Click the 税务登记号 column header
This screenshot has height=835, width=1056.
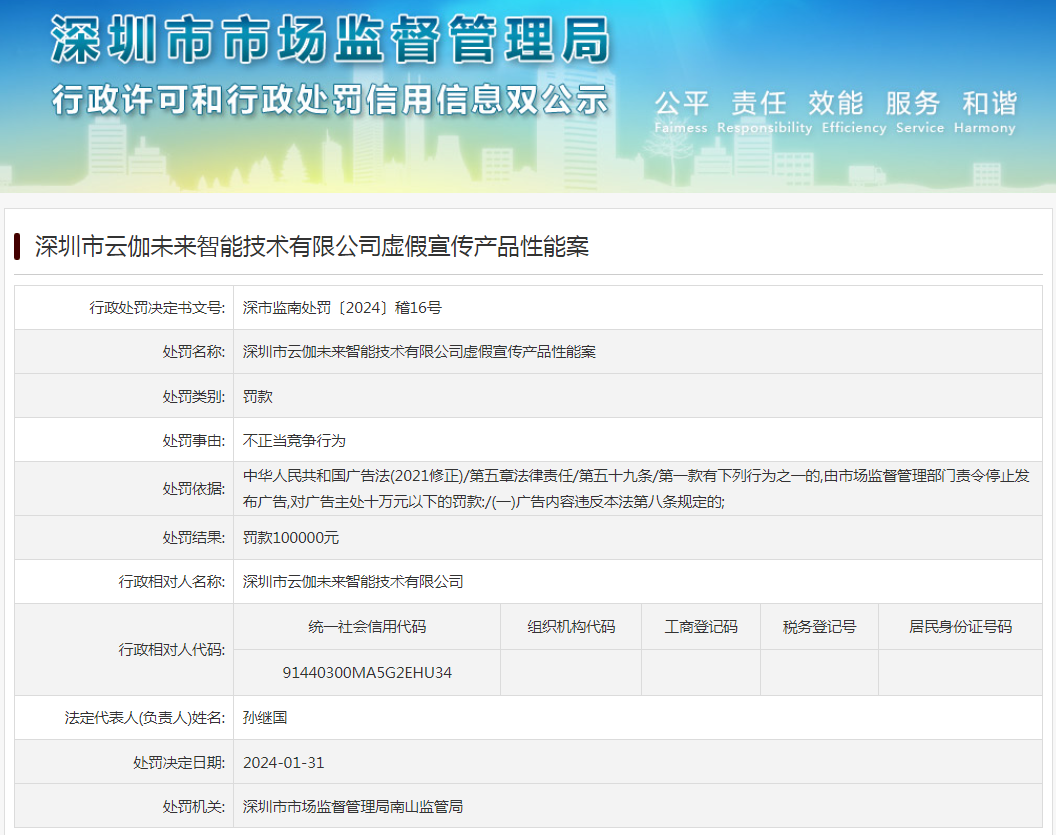tap(820, 627)
